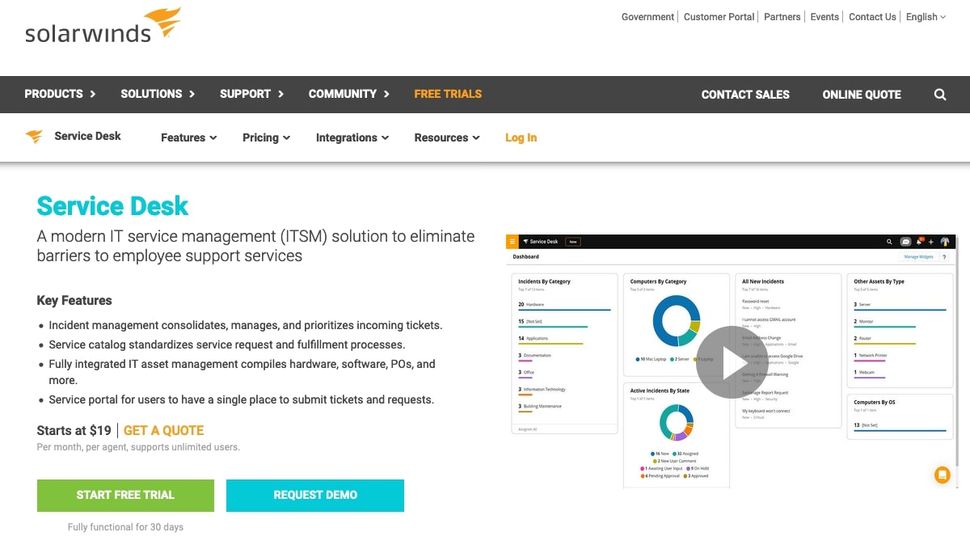This screenshot has height=545, width=970.
Task: Click the Request Demo button
Action: [315, 496]
